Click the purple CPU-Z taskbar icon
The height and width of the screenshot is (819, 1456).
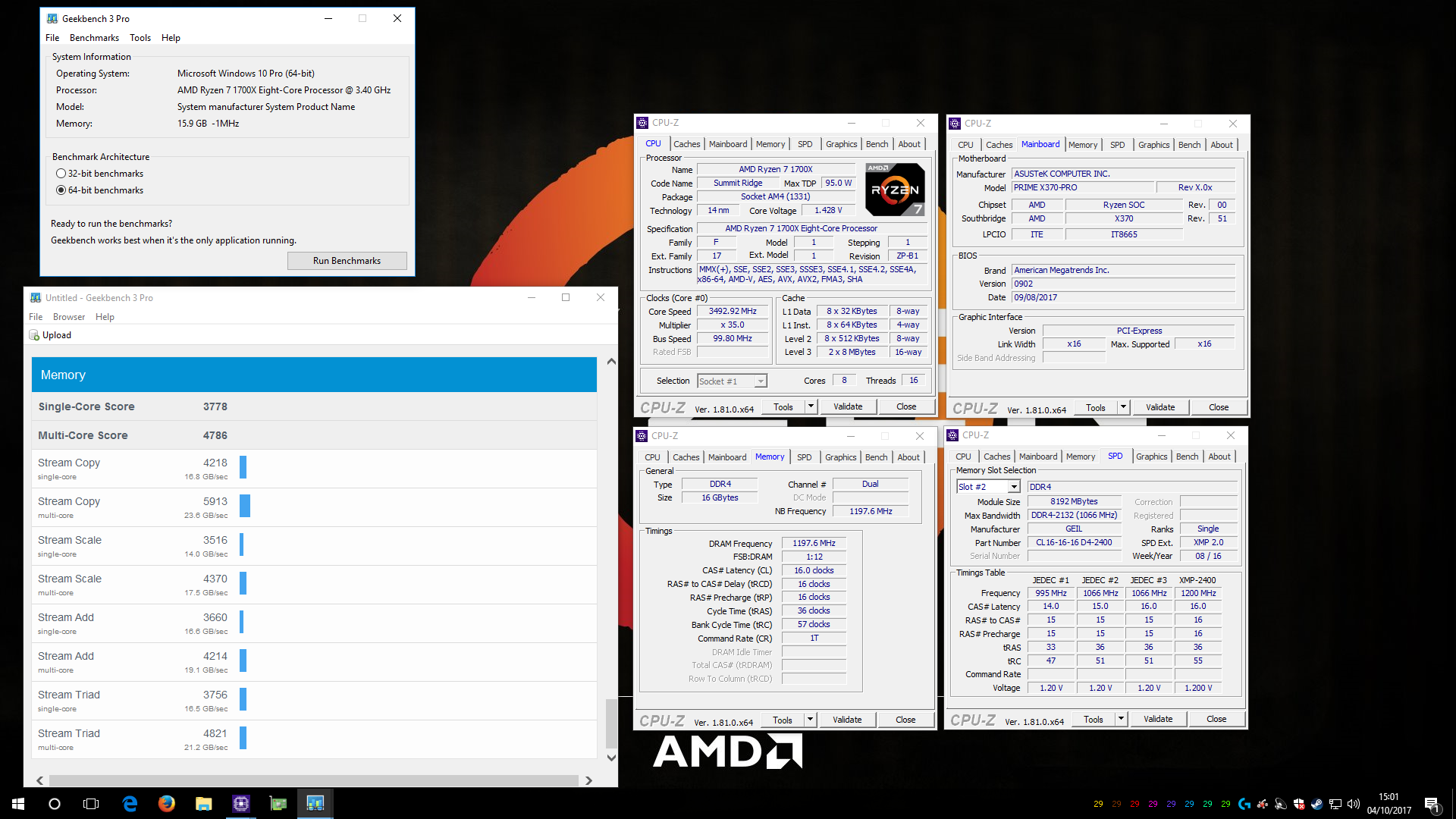click(241, 804)
